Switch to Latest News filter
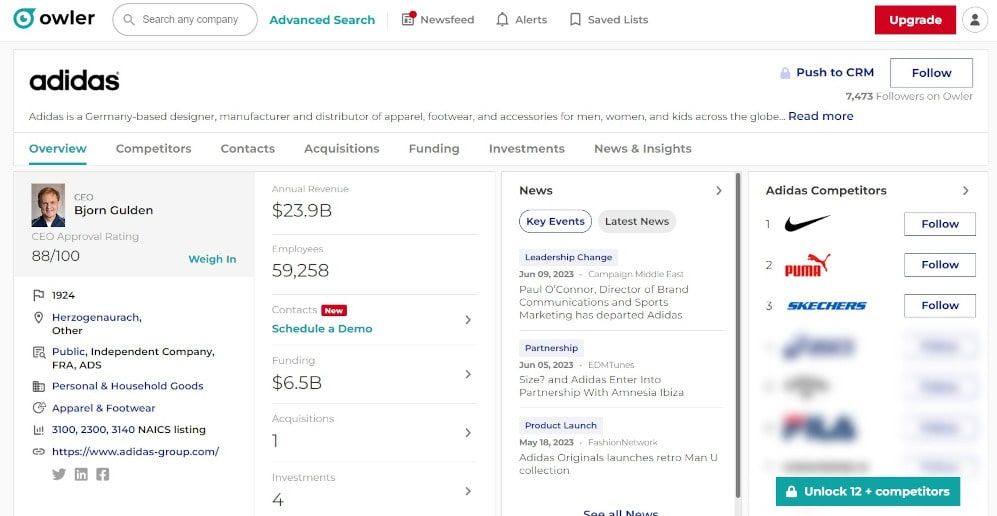 pyautogui.click(x=637, y=221)
